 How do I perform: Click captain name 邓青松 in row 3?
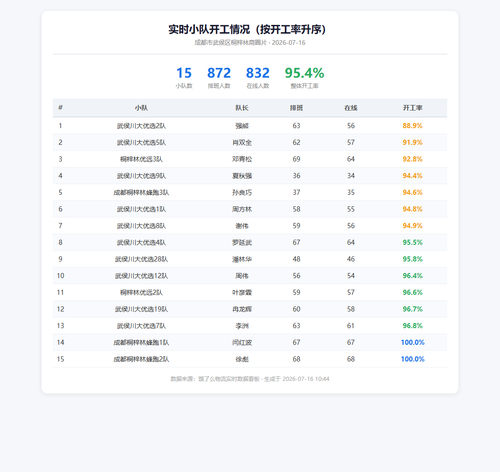(242, 159)
